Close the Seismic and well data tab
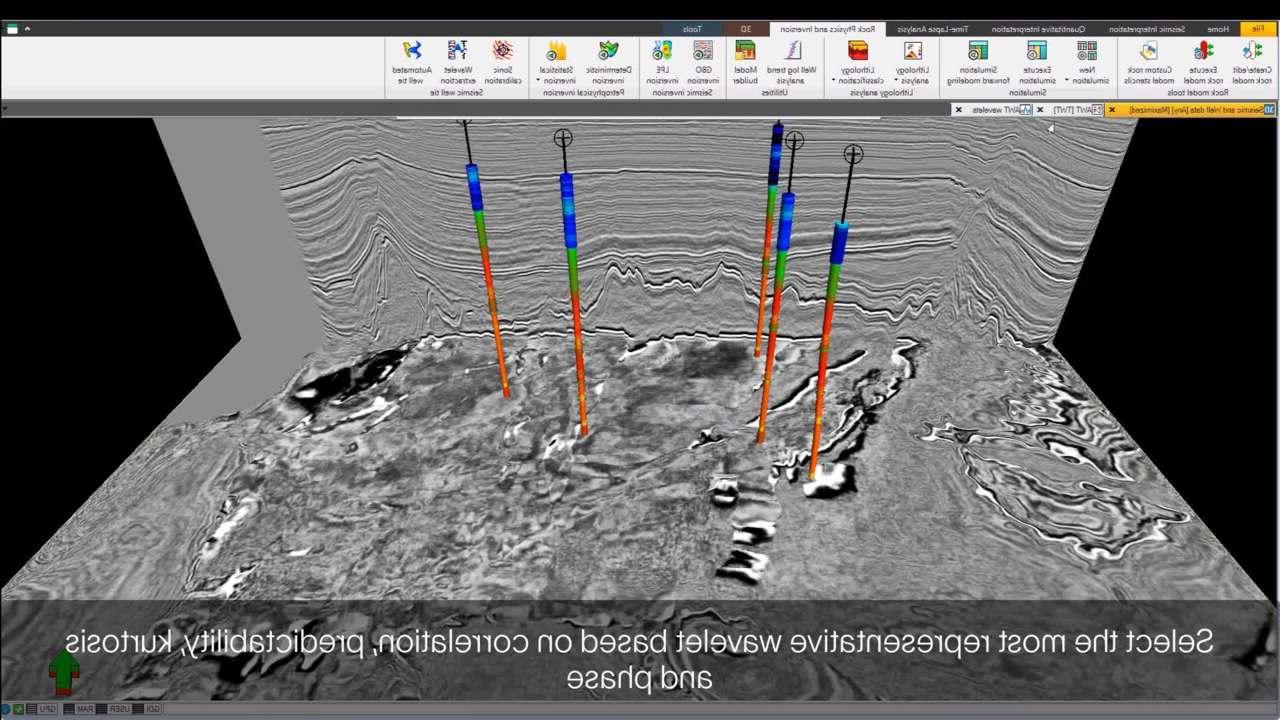Image resolution: width=1280 pixels, height=720 pixels. pyautogui.click(x=1112, y=109)
